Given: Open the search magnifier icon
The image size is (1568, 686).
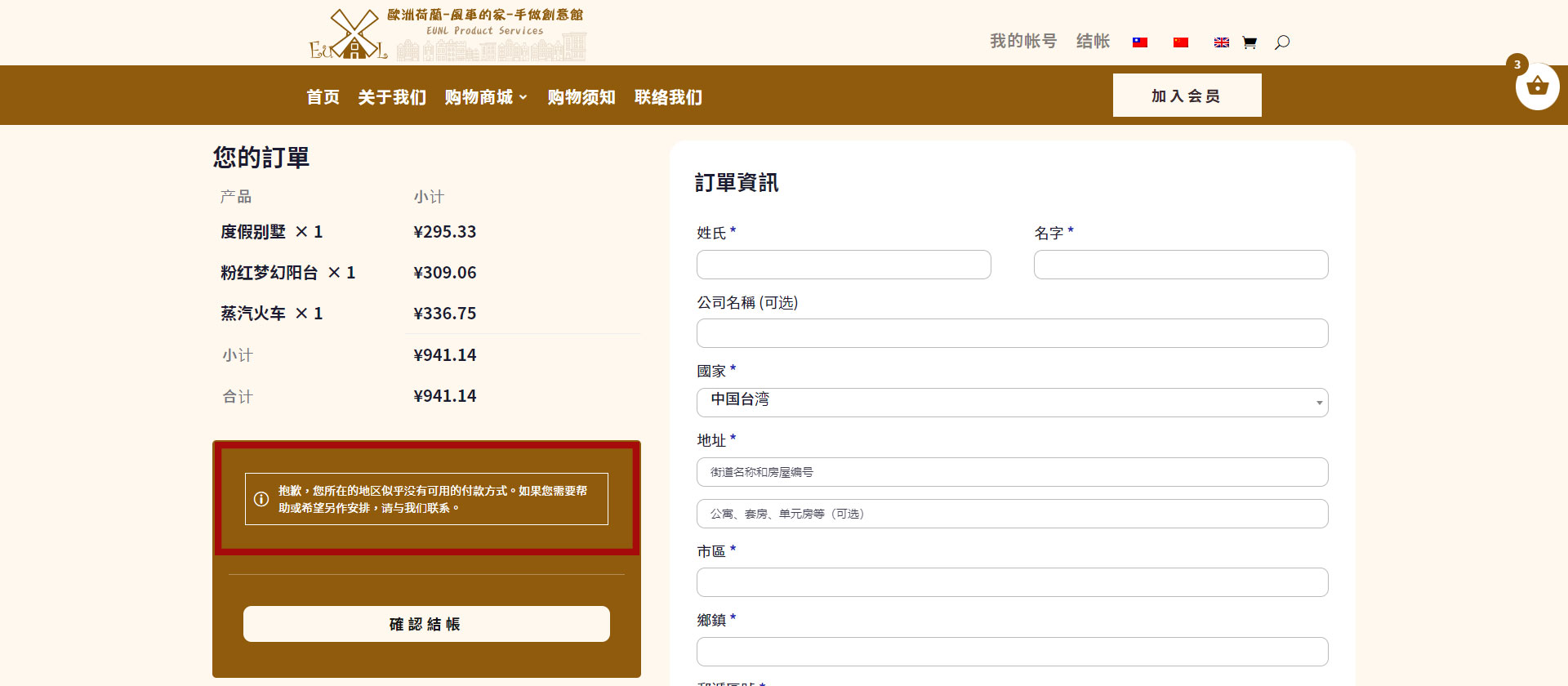Looking at the screenshot, I should 1282,42.
